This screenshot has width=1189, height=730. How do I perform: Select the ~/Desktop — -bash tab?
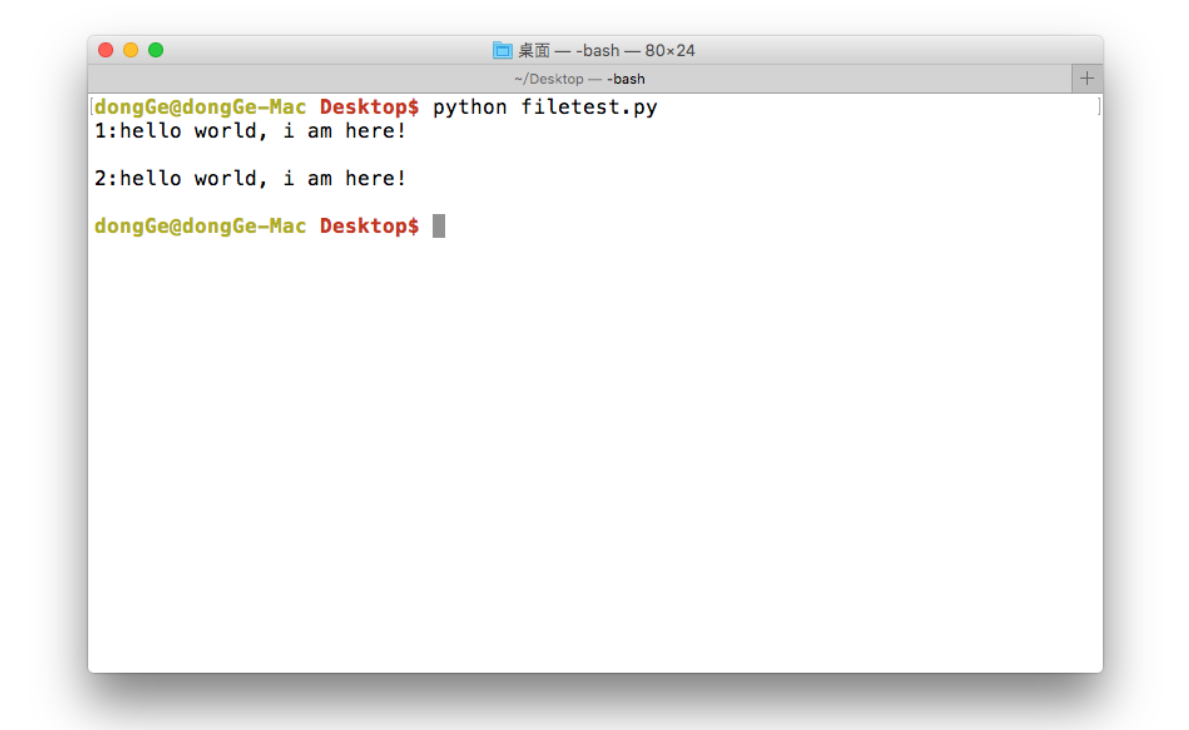(x=579, y=79)
